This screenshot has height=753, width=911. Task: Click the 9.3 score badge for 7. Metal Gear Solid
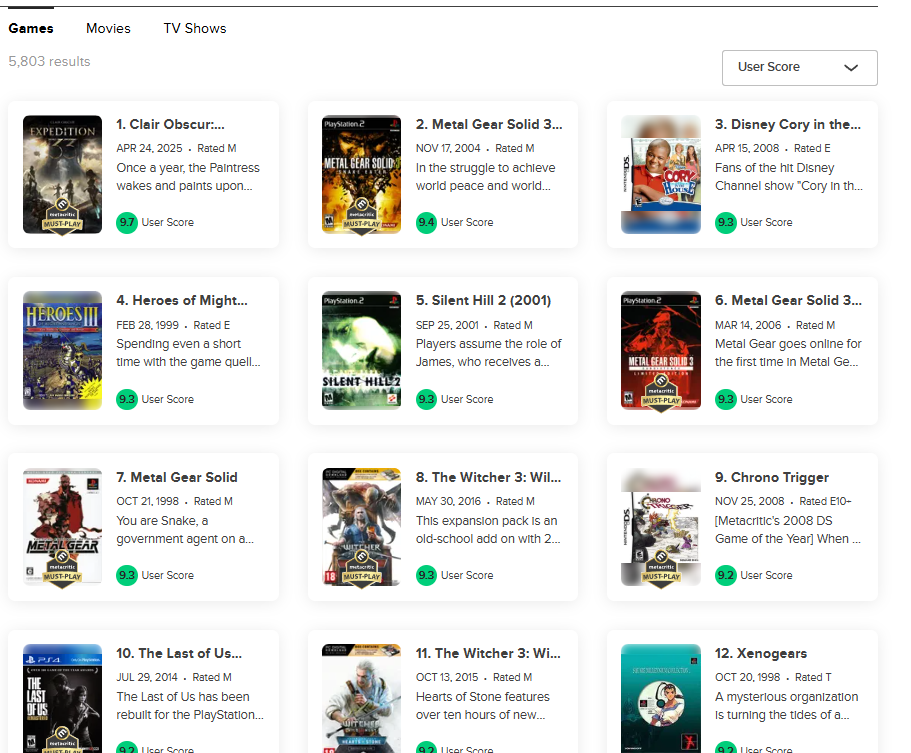127,575
